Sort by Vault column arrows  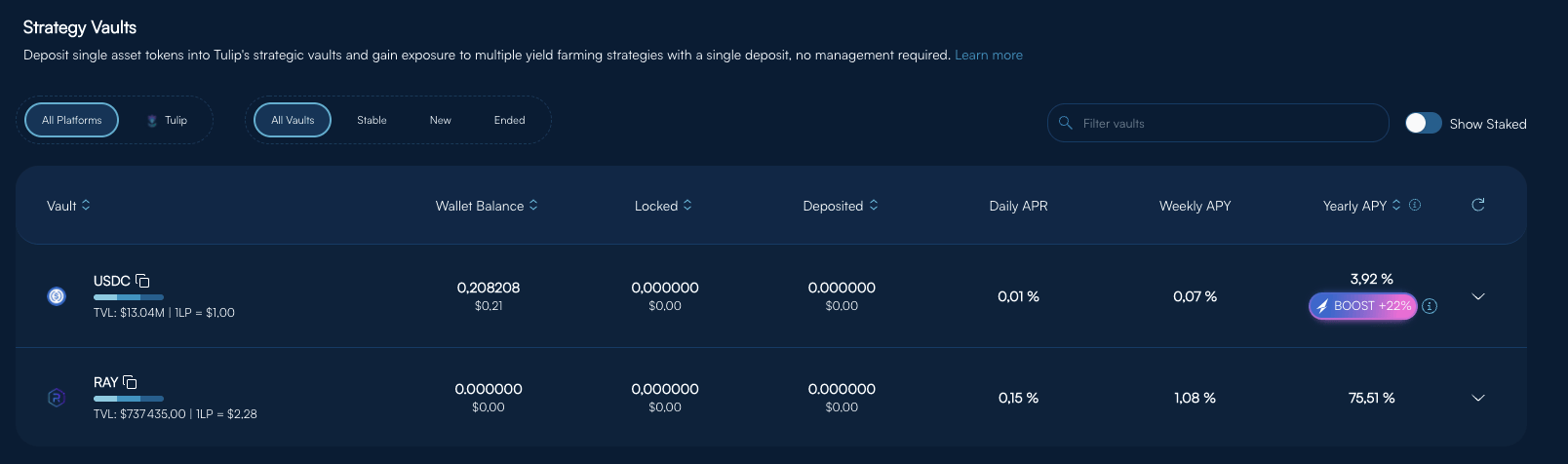click(x=86, y=205)
